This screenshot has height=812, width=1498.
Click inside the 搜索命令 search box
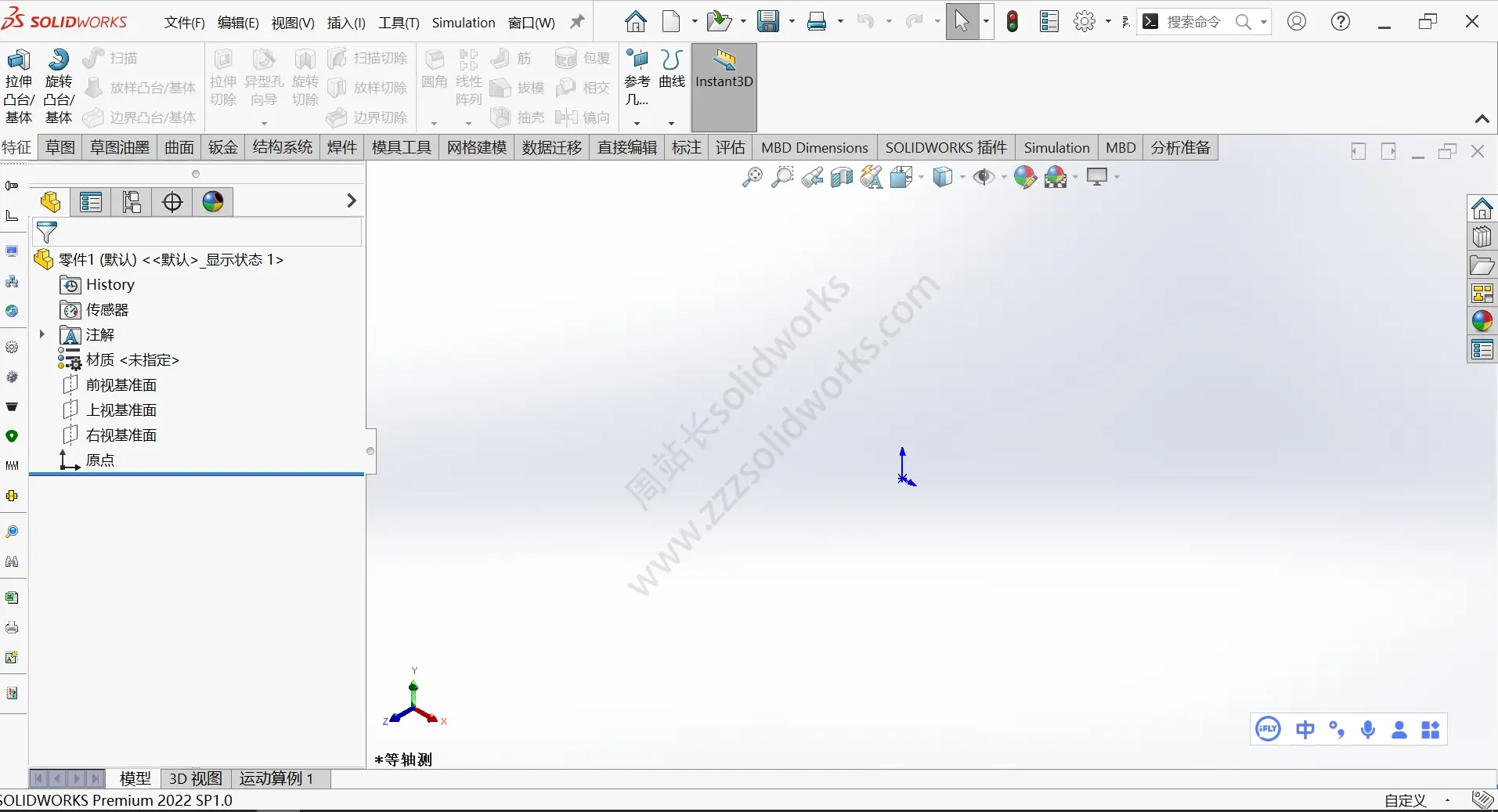pyautogui.click(x=1198, y=23)
